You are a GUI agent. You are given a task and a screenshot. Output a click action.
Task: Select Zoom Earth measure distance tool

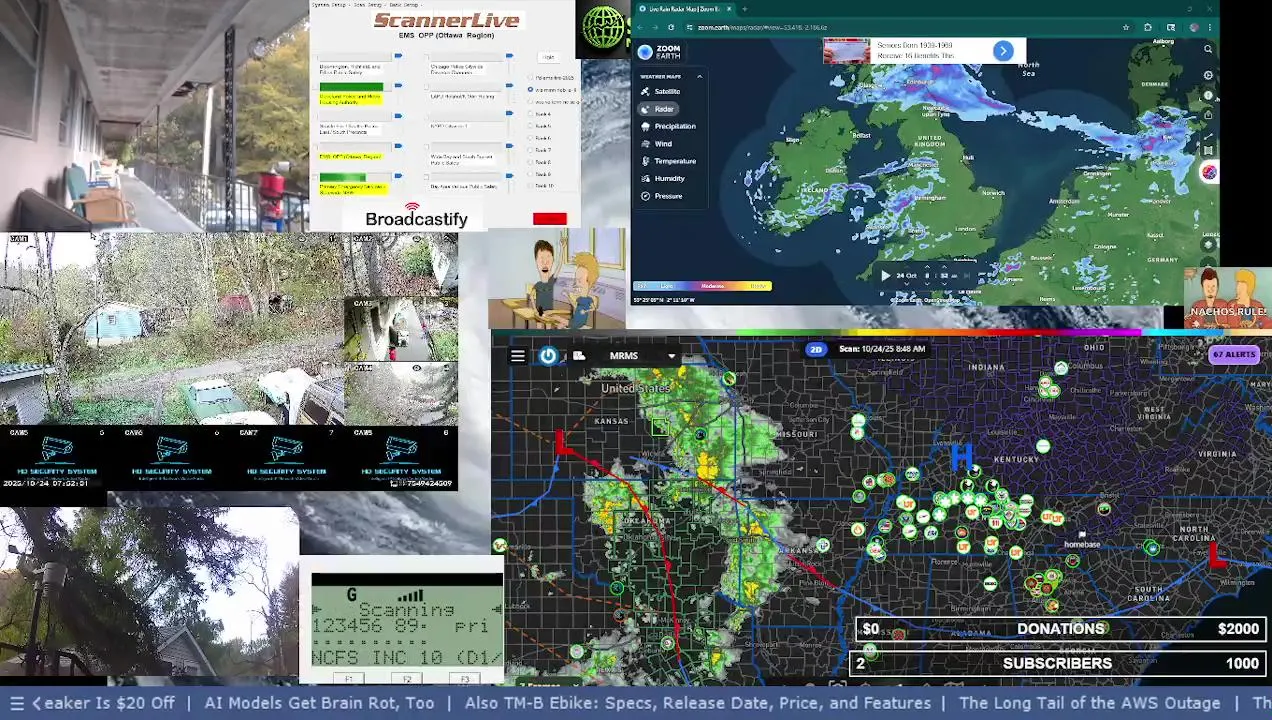(1208, 134)
